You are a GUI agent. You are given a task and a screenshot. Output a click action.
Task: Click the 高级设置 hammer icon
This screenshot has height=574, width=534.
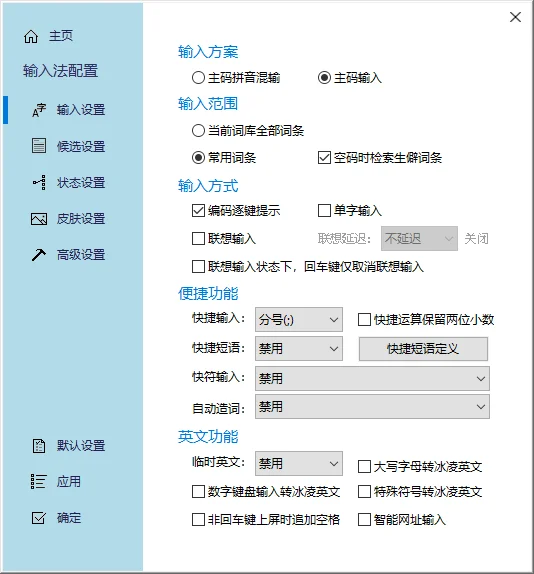(39, 255)
